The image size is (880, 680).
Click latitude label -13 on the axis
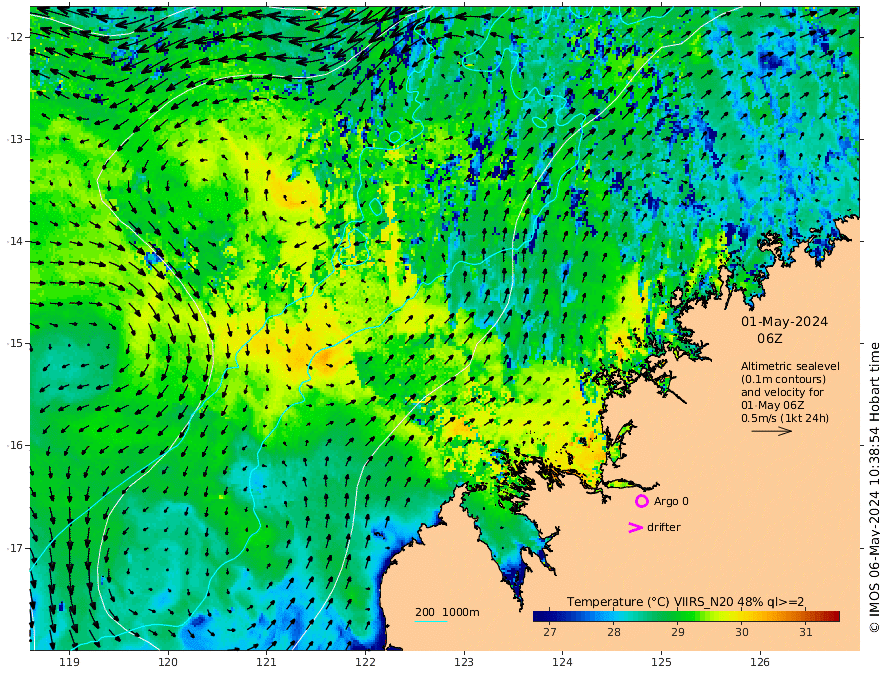15,139
